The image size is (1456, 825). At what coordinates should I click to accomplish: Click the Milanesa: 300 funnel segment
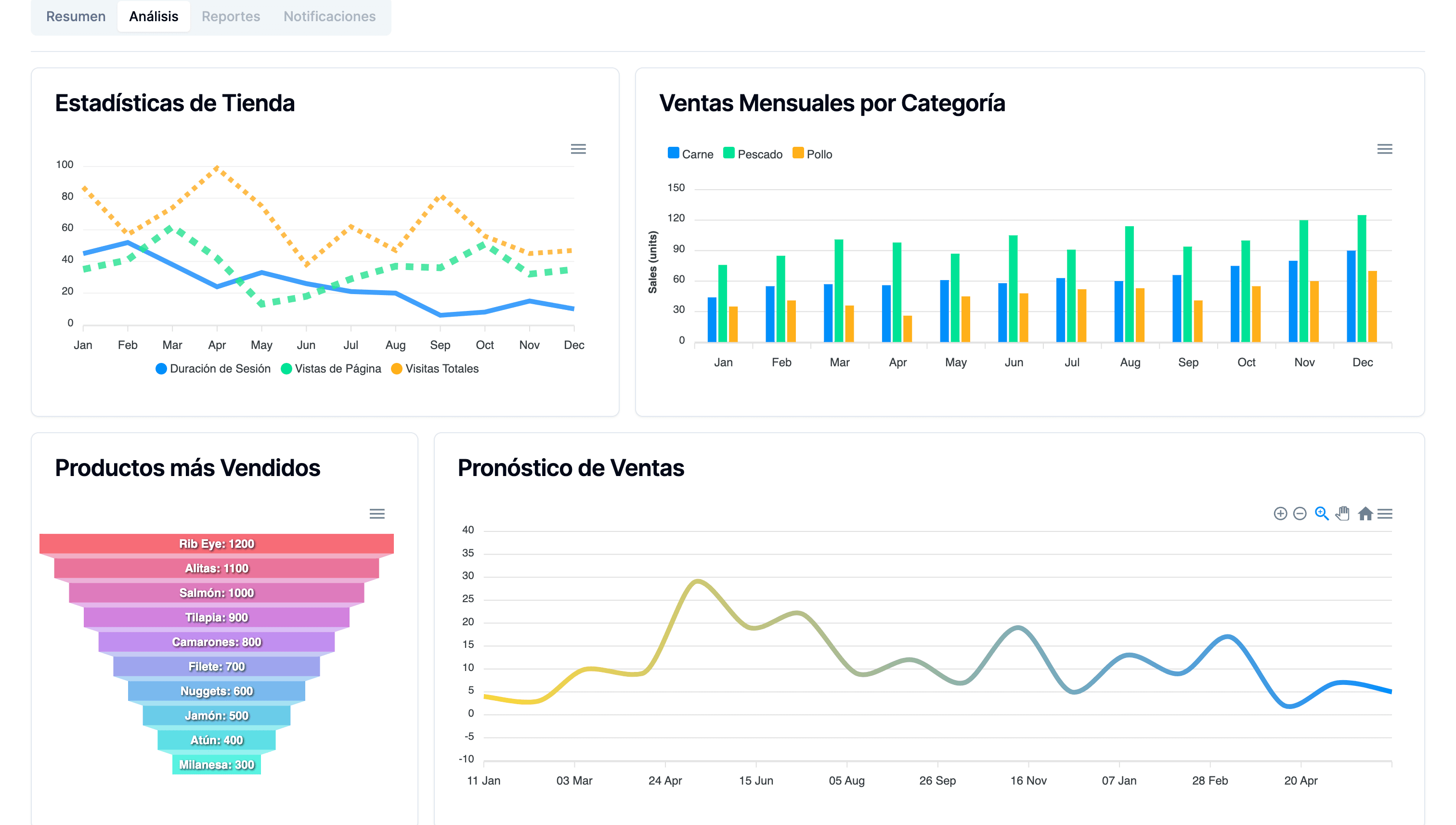(217, 764)
